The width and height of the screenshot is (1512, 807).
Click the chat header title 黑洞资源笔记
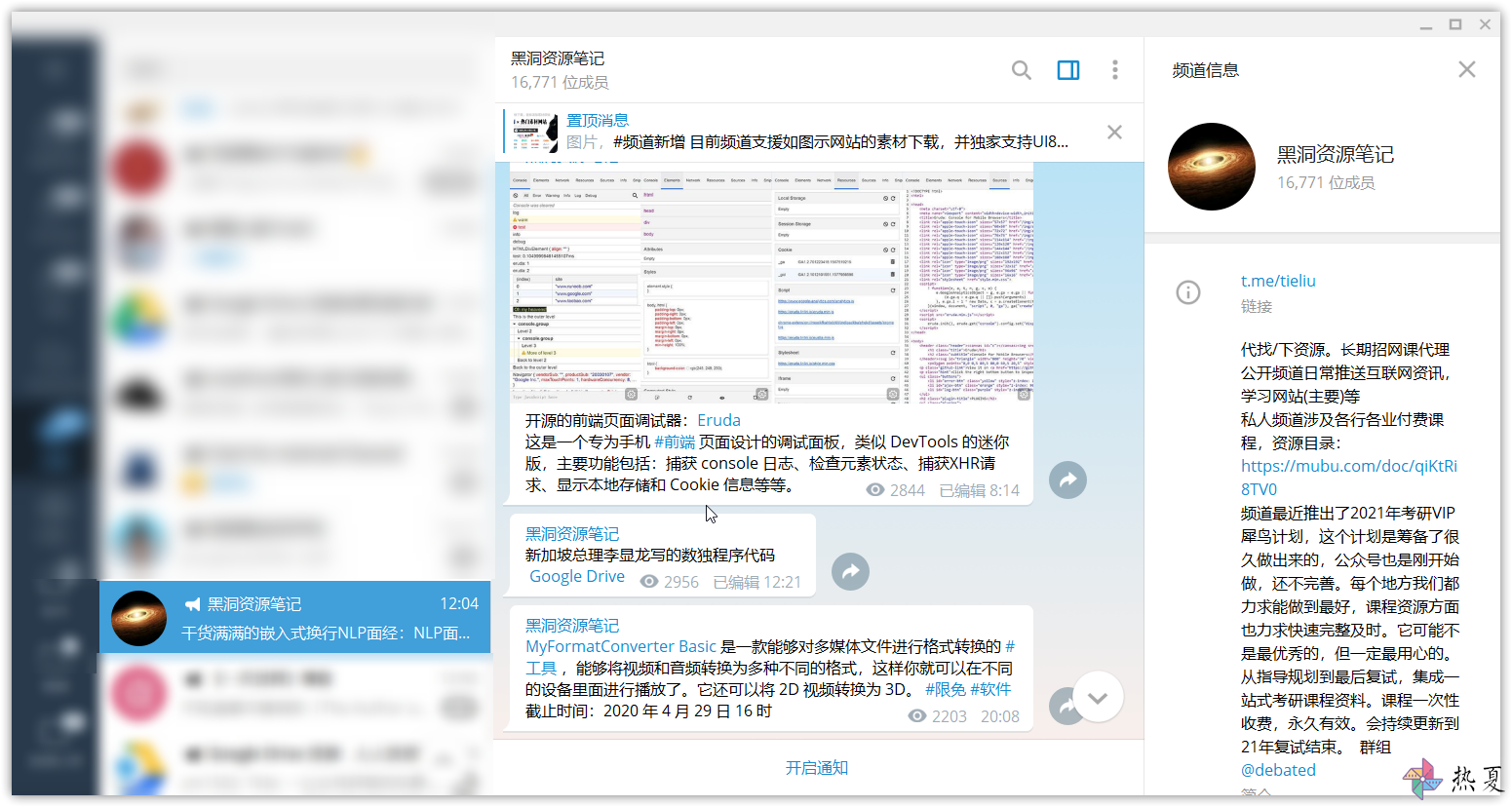point(558,58)
